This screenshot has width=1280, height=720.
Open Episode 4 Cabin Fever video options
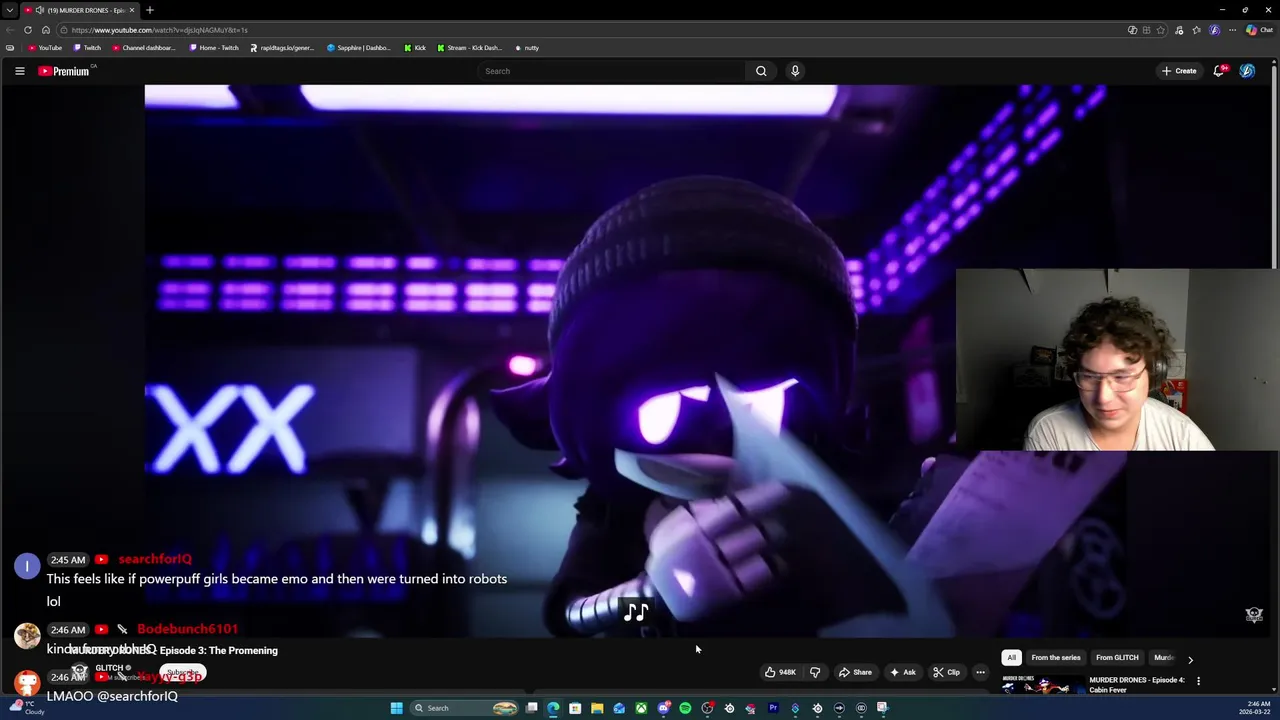tap(1198, 681)
